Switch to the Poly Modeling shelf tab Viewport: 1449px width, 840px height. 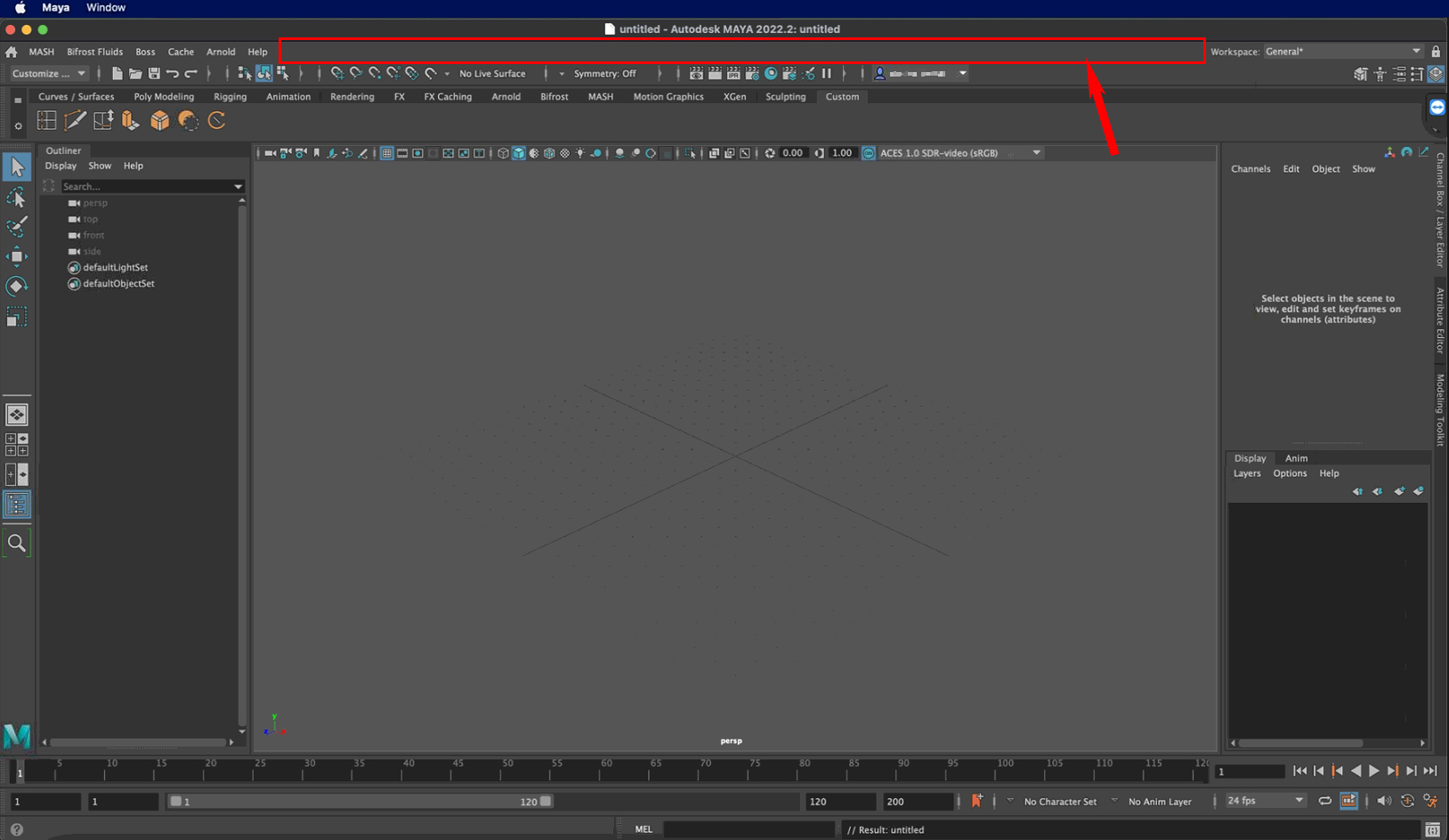tap(164, 96)
